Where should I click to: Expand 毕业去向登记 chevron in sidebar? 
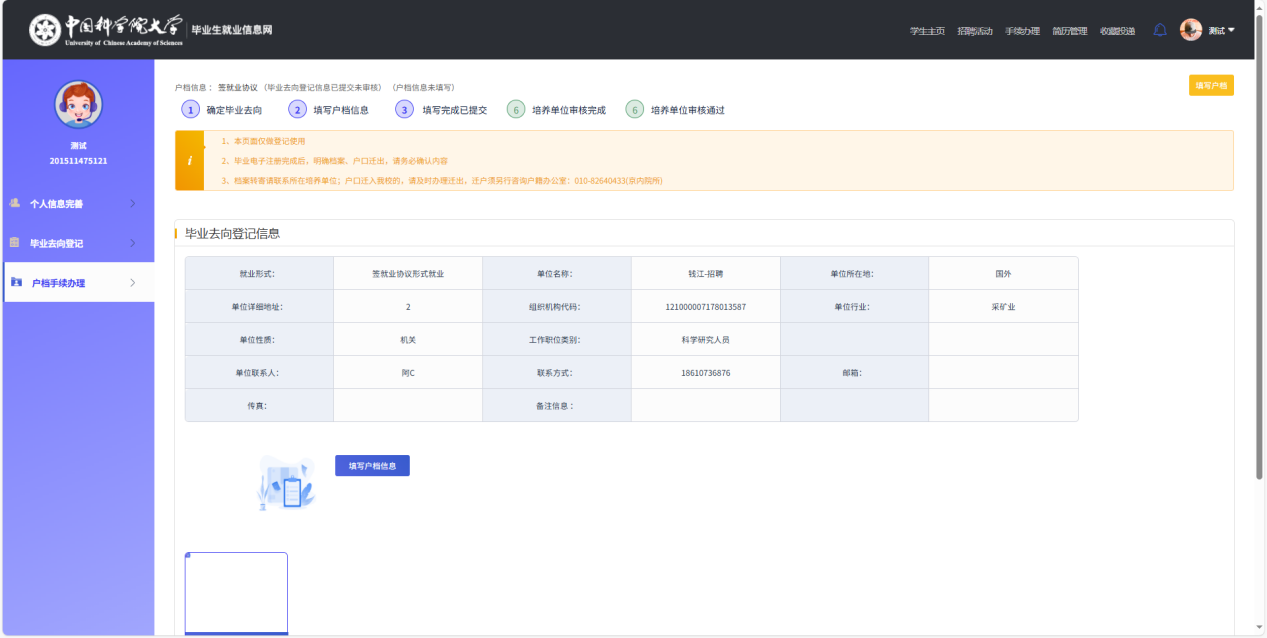pyautogui.click(x=133, y=243)
